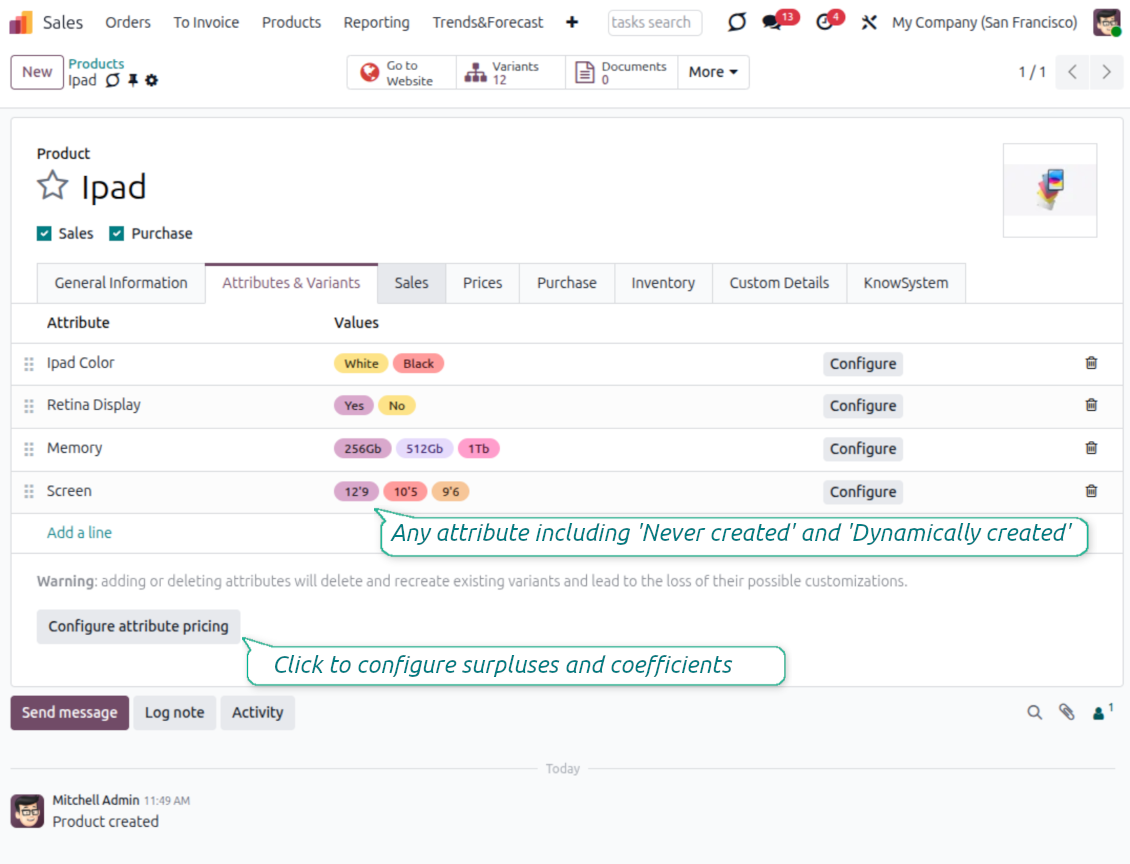
Task: Search chatter messages with magnifier icon
Action: coord(1035,712)
